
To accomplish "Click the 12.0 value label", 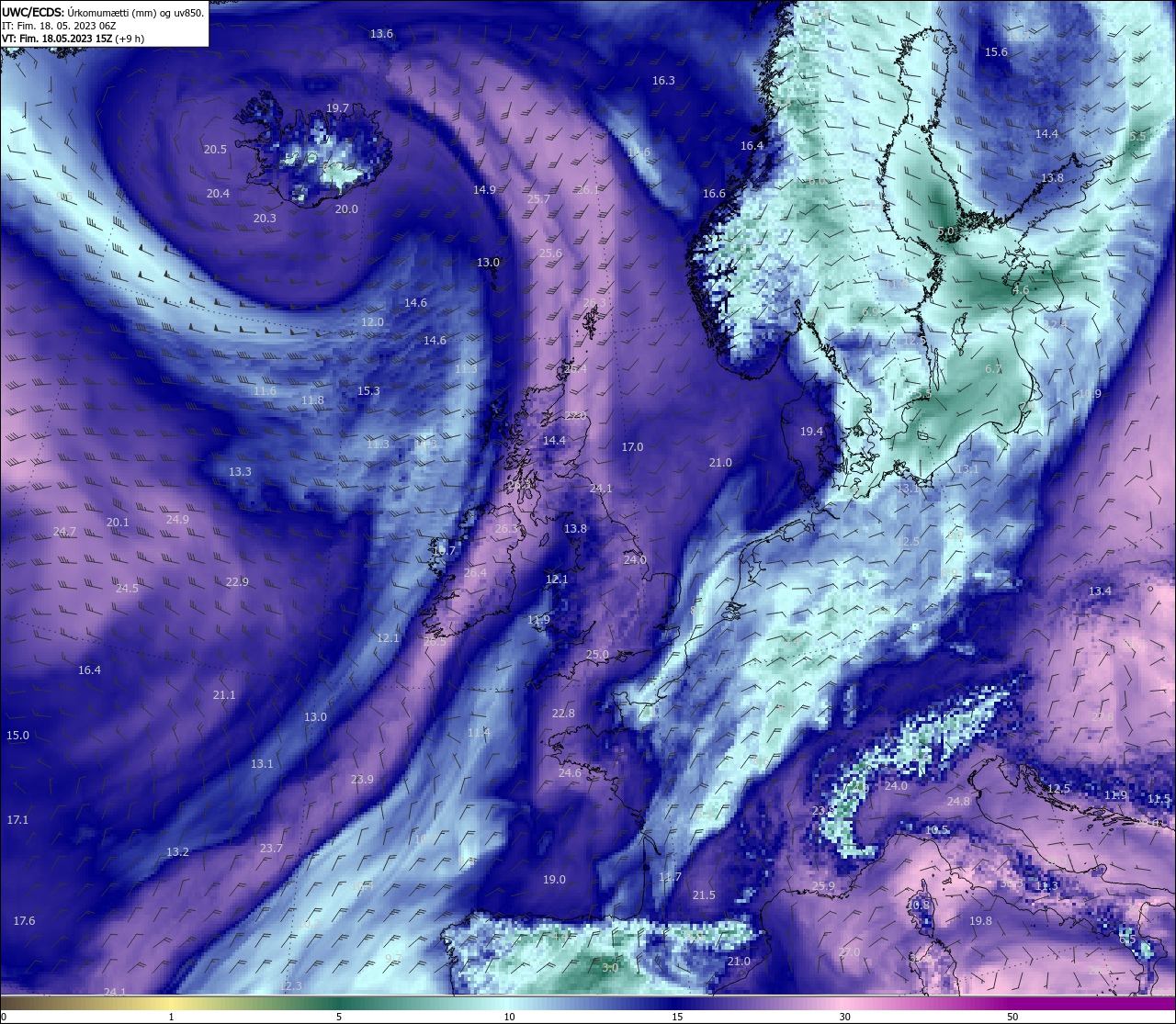I will click(x=372, y=322).
